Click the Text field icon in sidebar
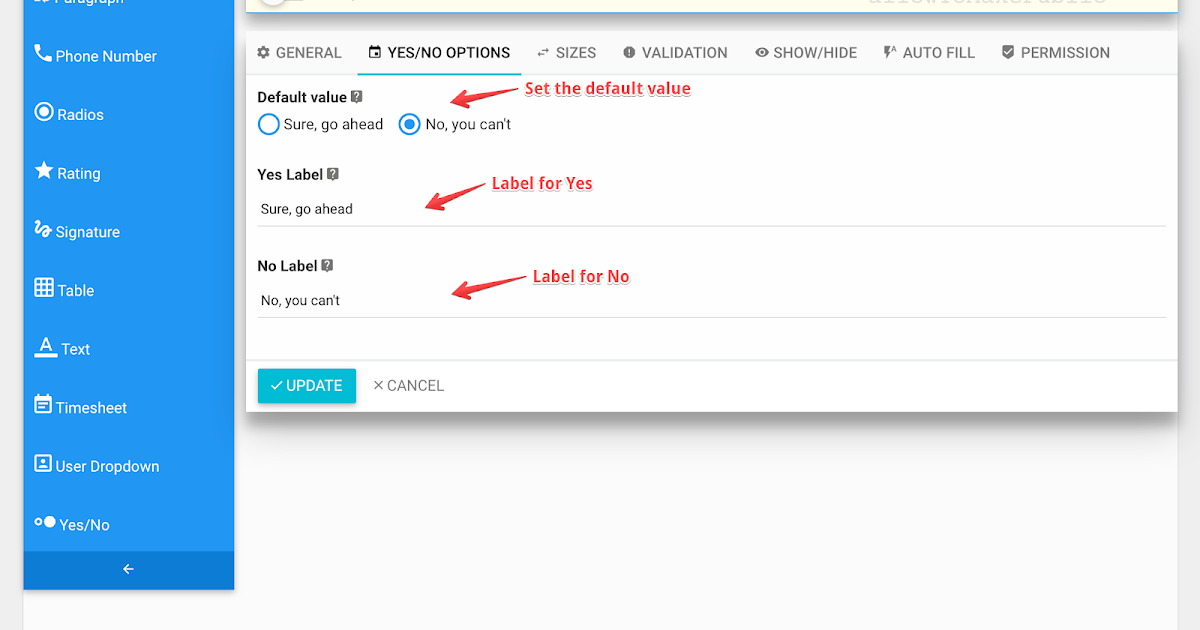The image size is (1200, 630). 44,347
